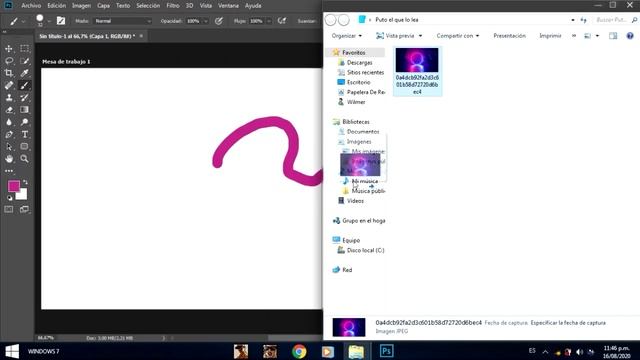
Task: Toggle the brush settings panel button
Action: 61,21
